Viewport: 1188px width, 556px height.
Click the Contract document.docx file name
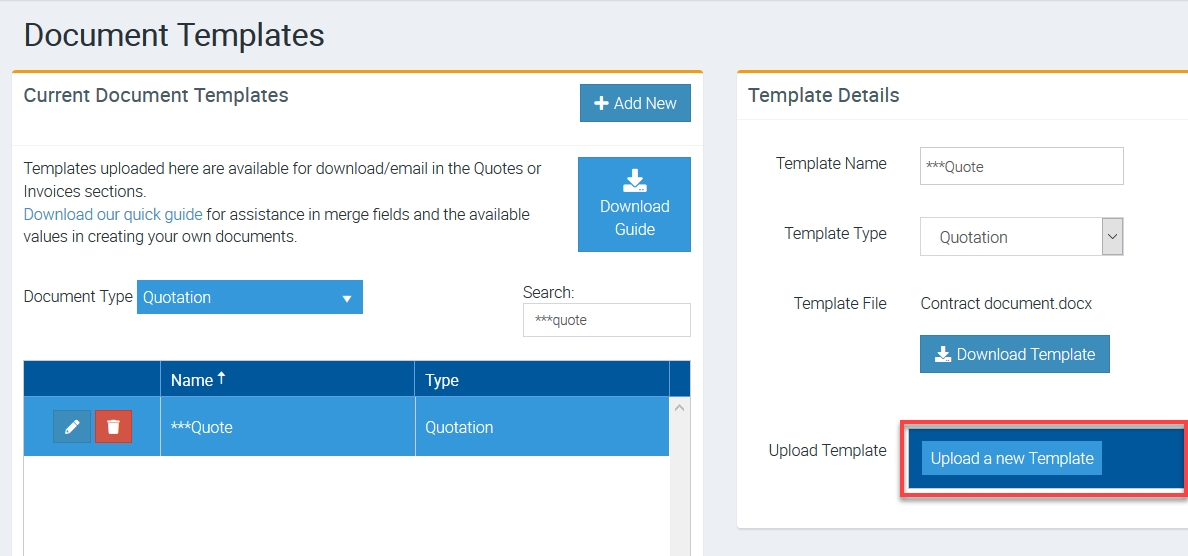pyautogui.click(x=1006, y=303)
